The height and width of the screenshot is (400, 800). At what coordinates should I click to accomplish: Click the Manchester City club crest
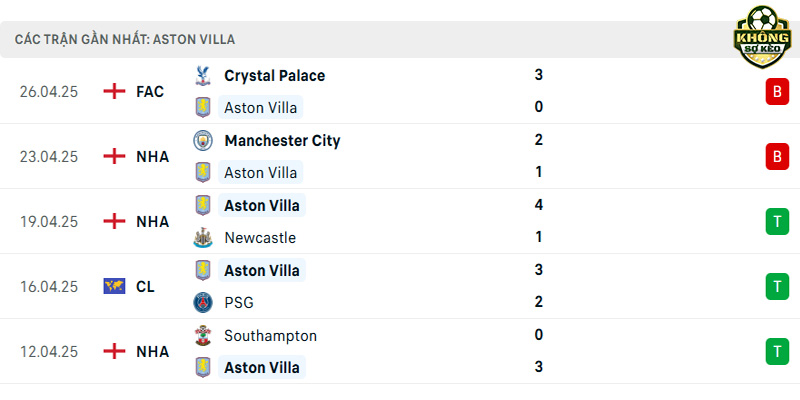pyautogui.click(x=203, y=140)
